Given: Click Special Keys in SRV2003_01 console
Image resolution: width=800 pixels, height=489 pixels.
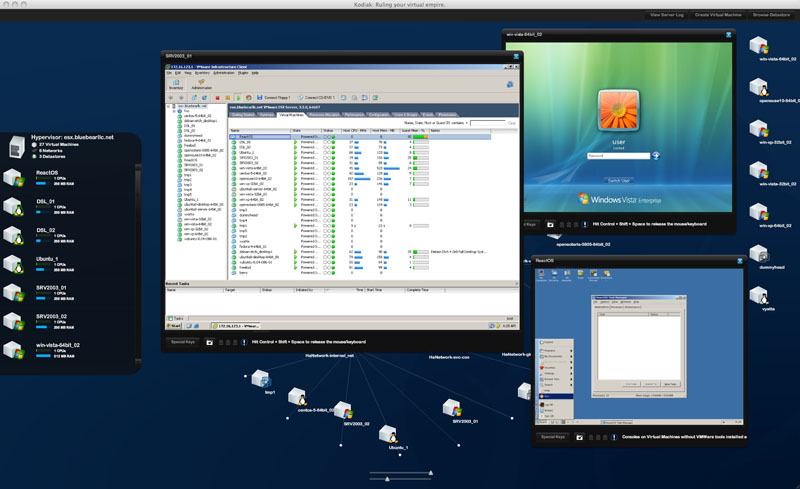Looking at the screenshot, I should click(183, 342).
